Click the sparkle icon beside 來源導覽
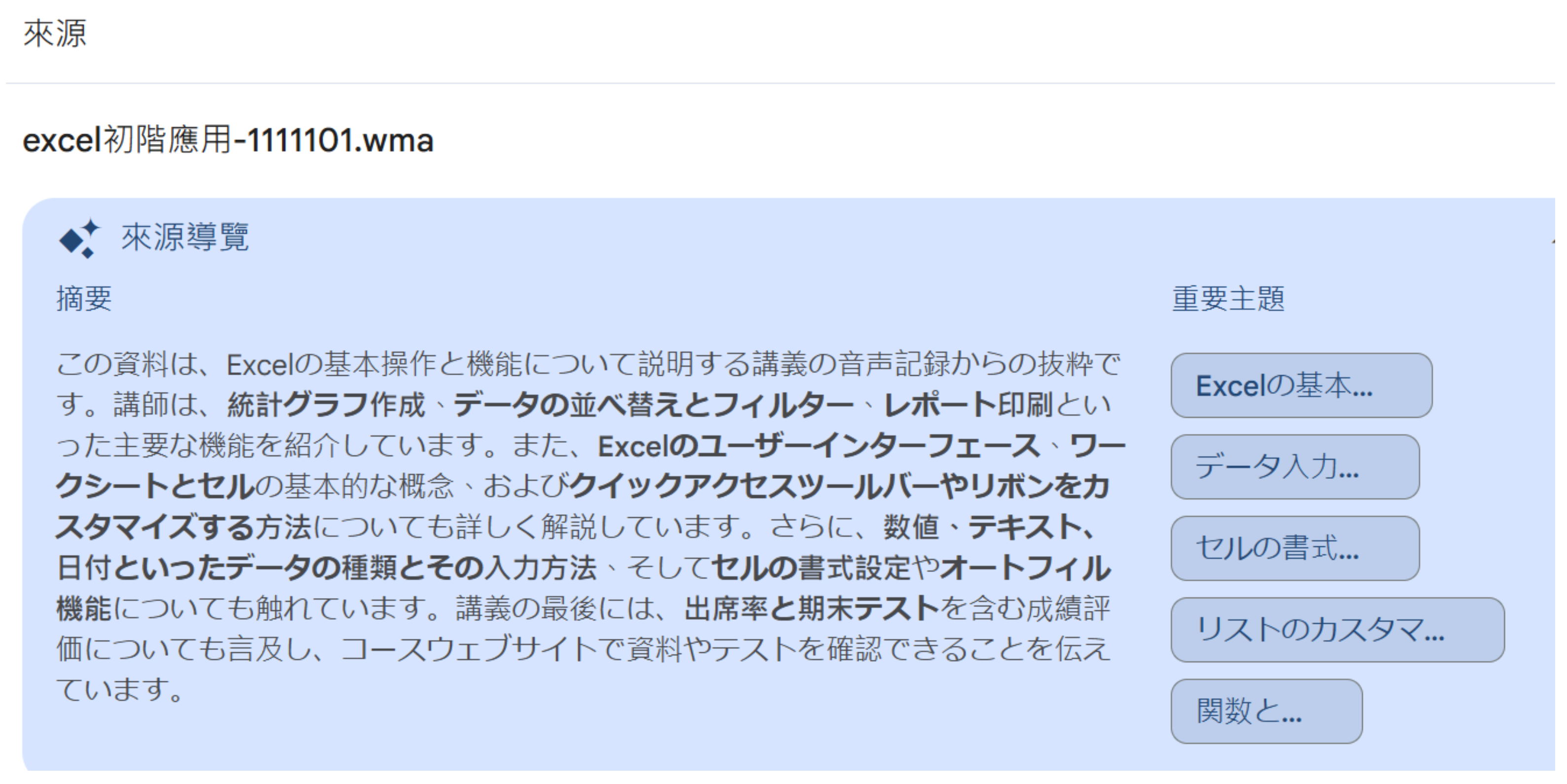Image resolution: width=1567 pixels, height=784 pixels. click(x=79, y=238)
